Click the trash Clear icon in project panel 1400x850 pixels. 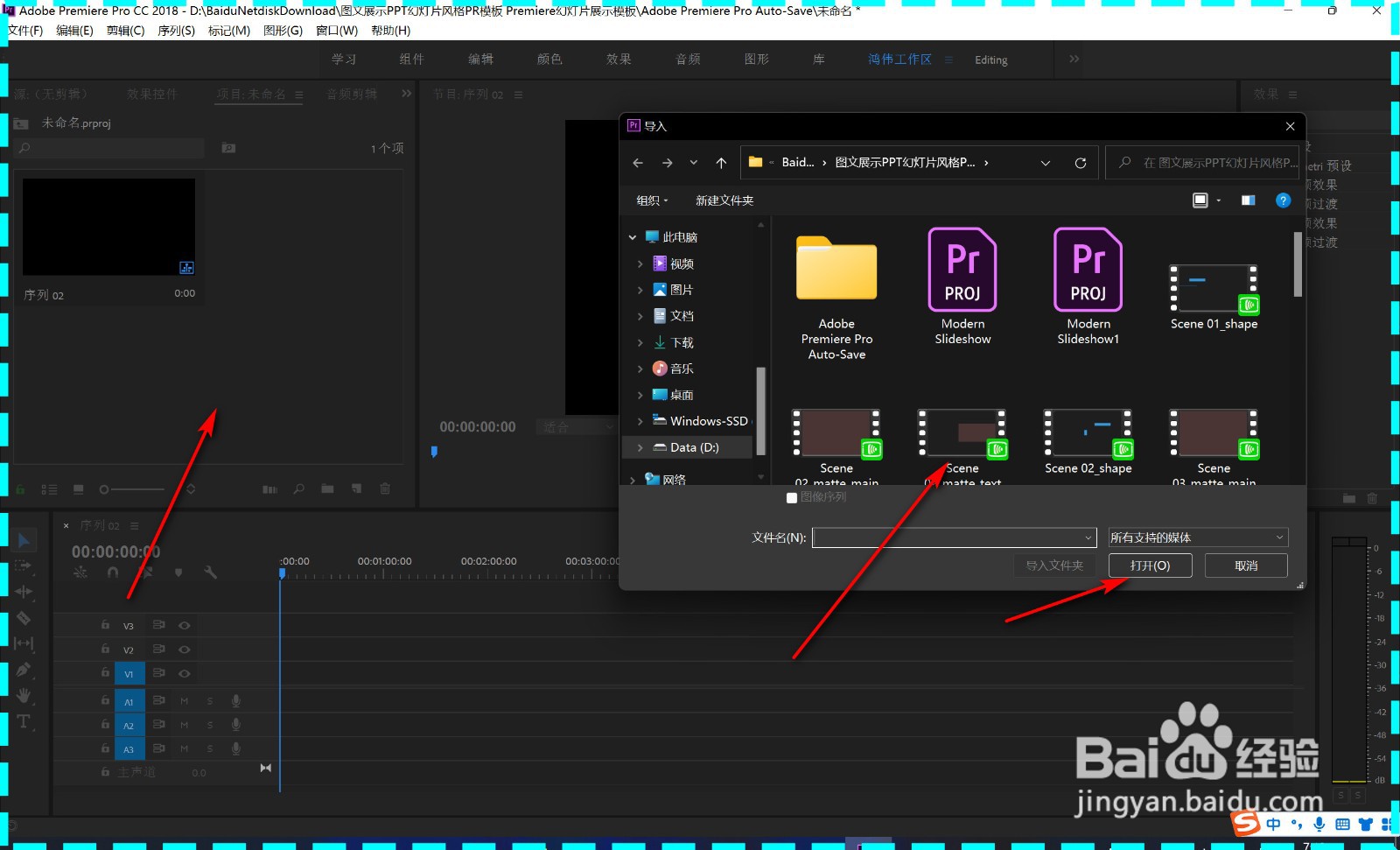[385, 489]
